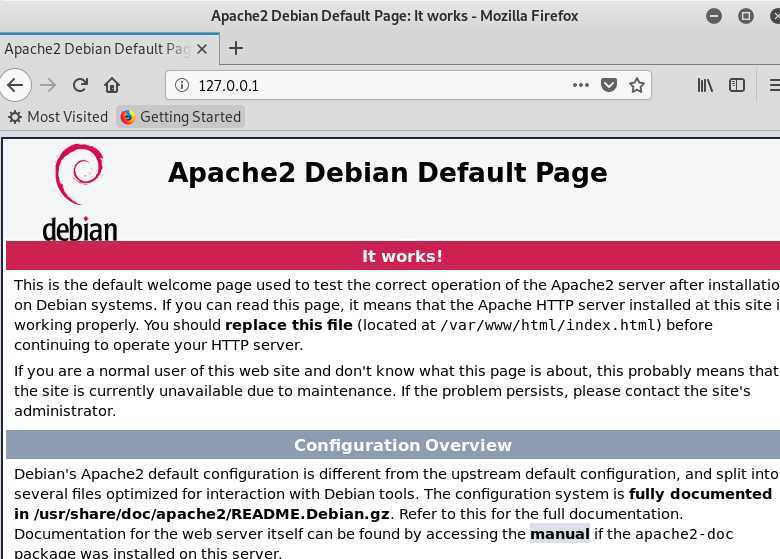Screen dimensions: 780x559
Task: Click the word 'debian' under the logo
Action: pyautogui.click(x=80, y=229)
